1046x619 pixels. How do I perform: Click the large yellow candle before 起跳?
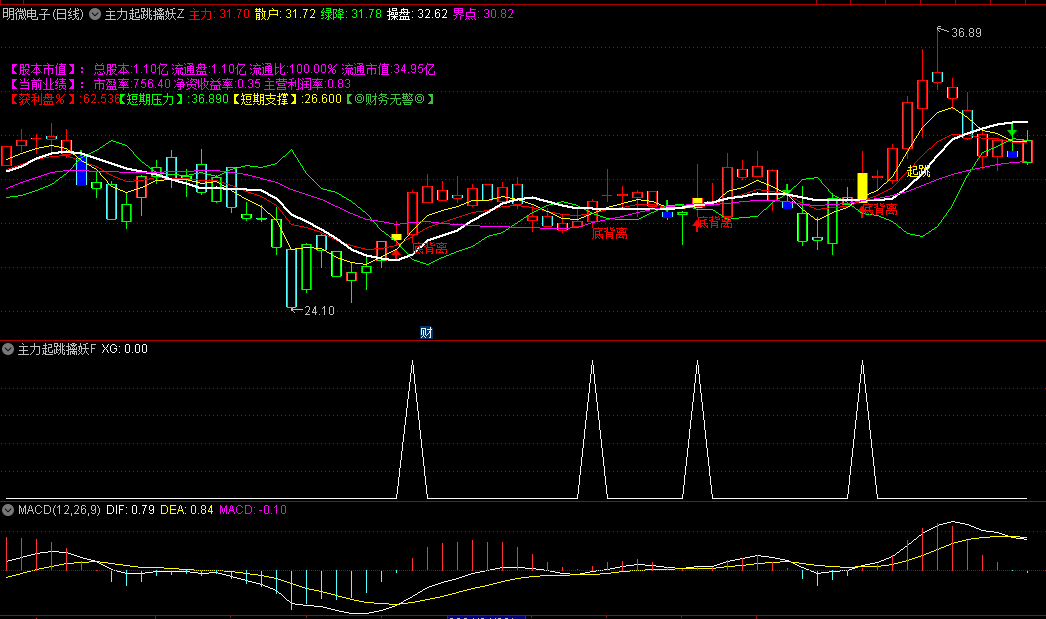862,186
